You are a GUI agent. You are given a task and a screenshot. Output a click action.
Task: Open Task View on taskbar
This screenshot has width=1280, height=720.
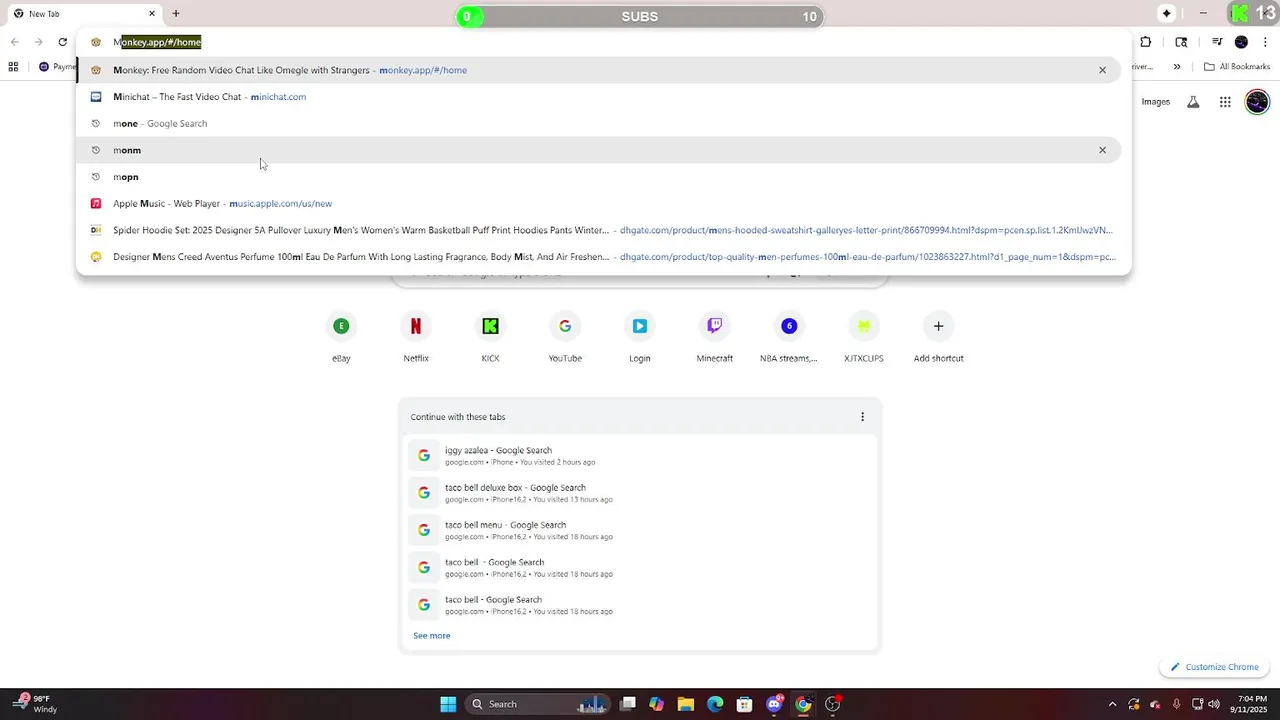628,704
